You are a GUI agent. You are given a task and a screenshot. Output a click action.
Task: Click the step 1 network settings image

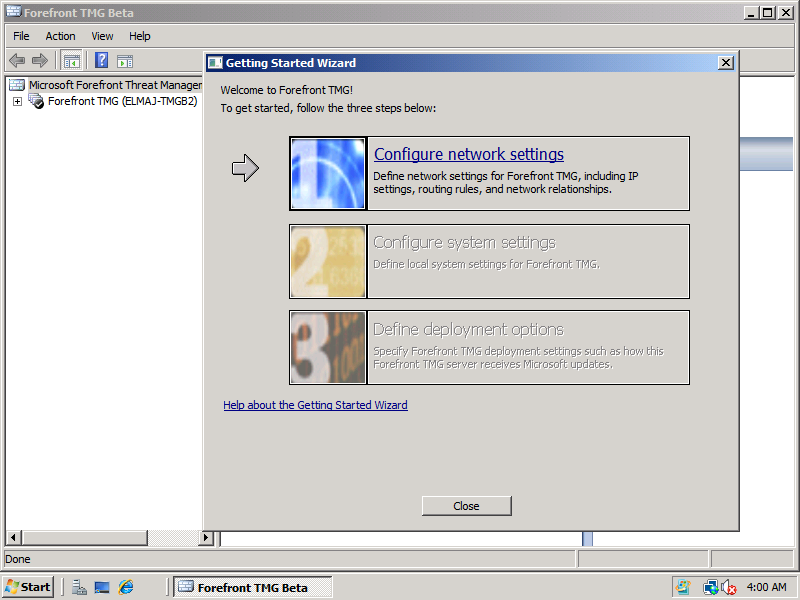click(x=328, y=173)
